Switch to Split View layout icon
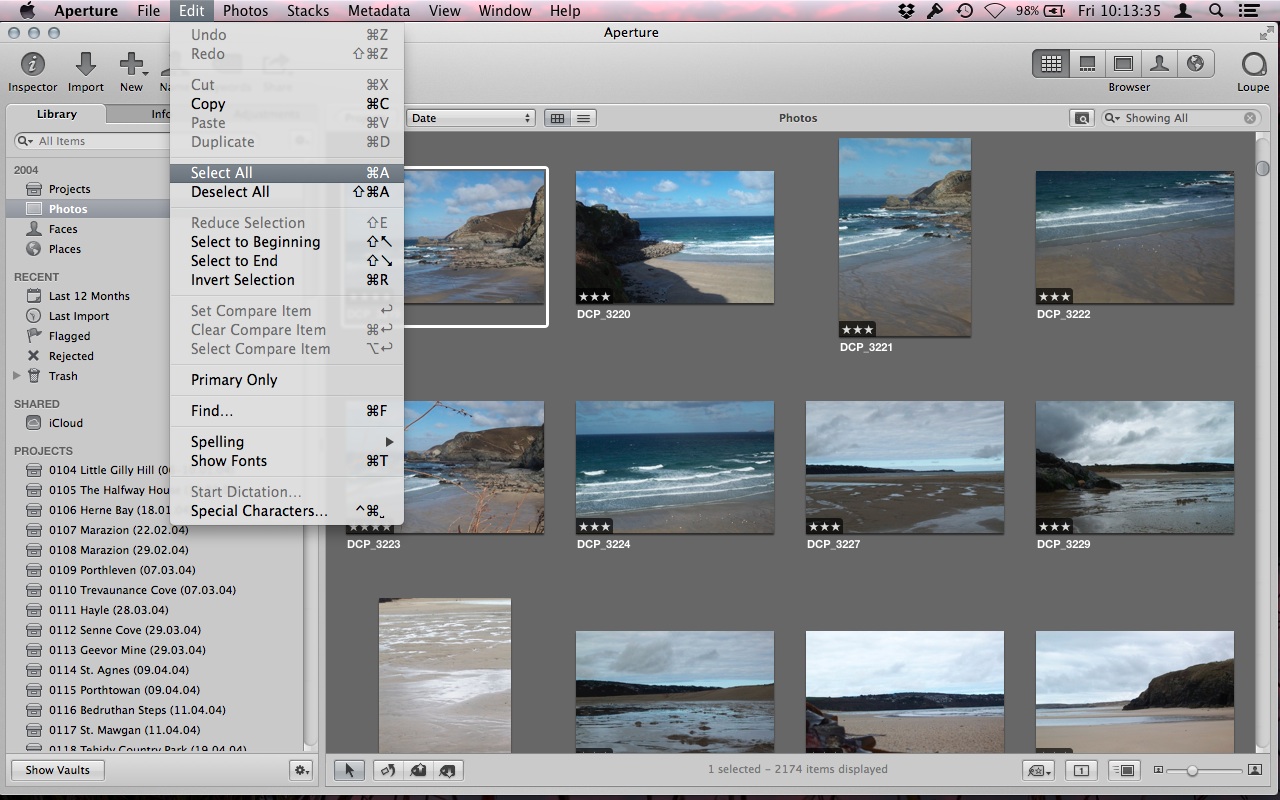This screenshot has width=1280, height=800. click(1087, 64)
